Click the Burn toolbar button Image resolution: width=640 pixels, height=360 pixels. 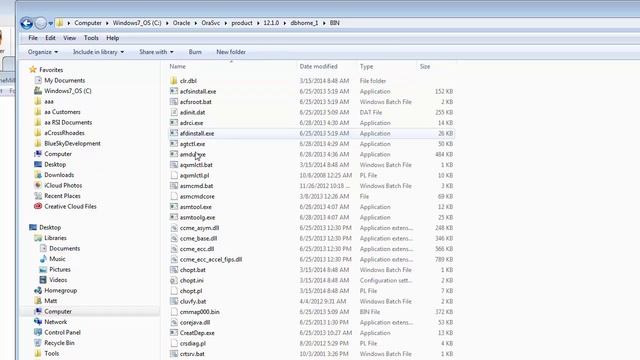pos(195,52)
